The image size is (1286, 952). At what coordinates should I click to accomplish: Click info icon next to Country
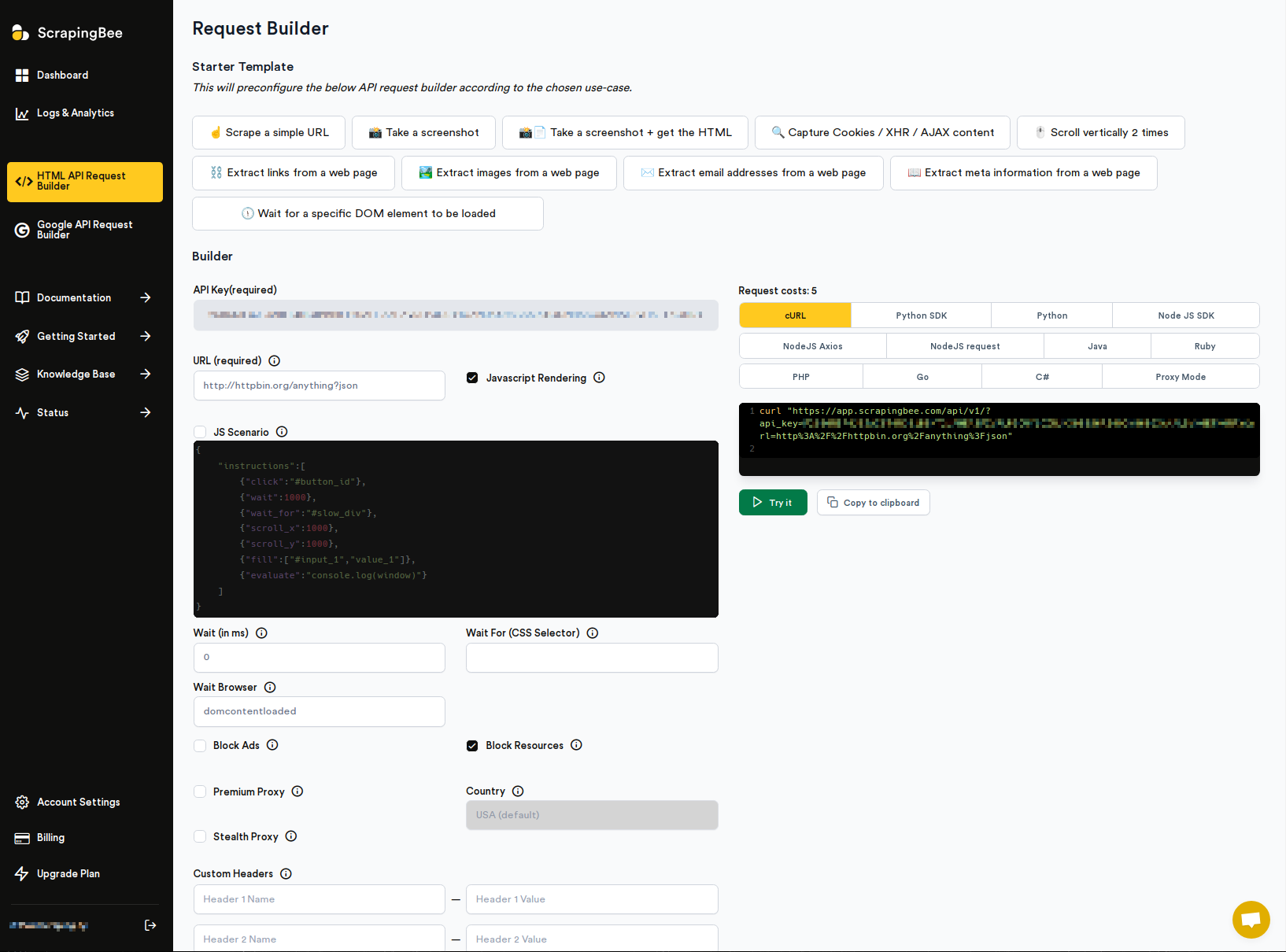[518, 791]
